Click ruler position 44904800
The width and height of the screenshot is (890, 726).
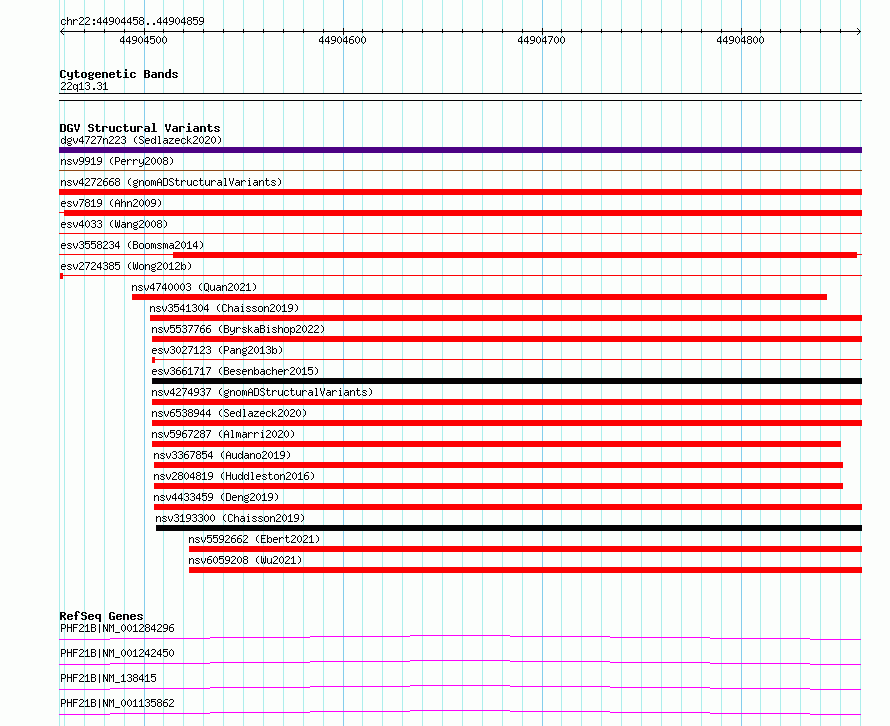740,40
